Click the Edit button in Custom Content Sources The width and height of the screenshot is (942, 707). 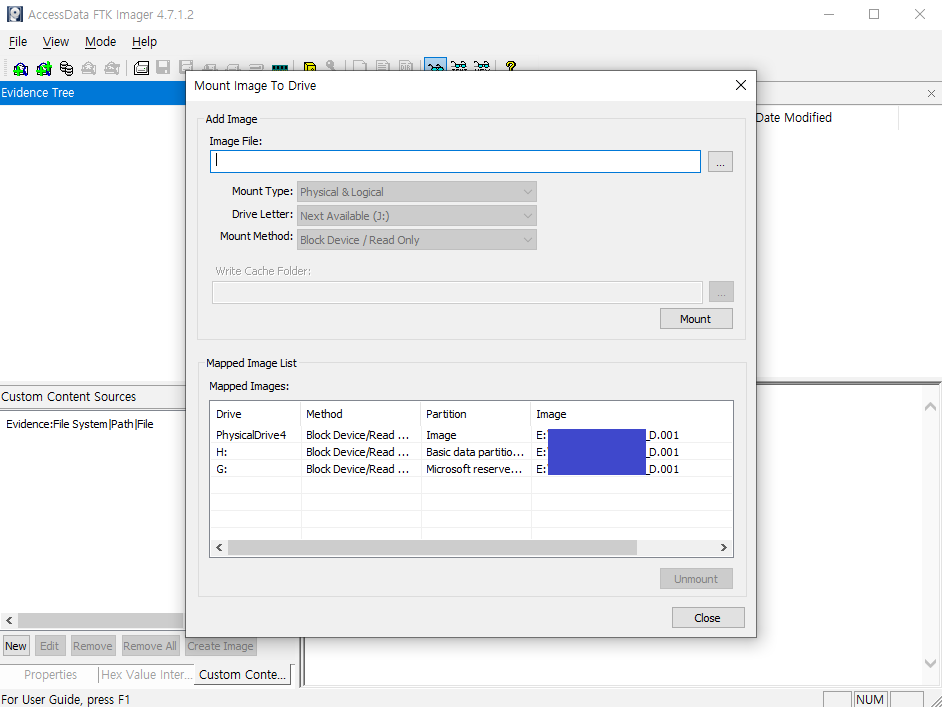[49, 646]
